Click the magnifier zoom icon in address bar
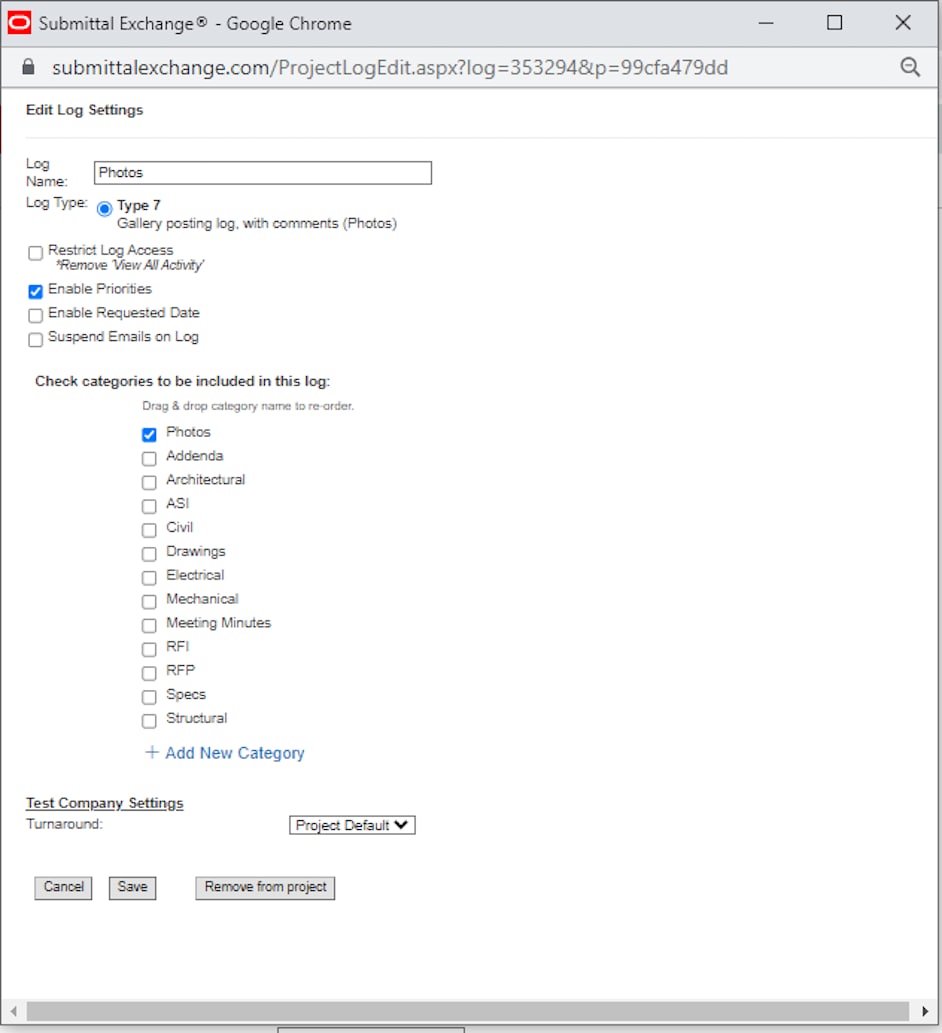This screenshot has width=942, height=1033. pyautogui.click(x=910, y=67)
